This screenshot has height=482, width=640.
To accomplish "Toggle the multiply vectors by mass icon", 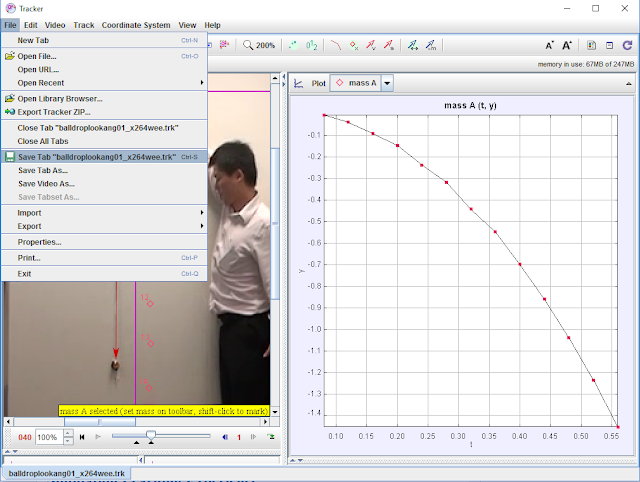I will coord(431,45).
